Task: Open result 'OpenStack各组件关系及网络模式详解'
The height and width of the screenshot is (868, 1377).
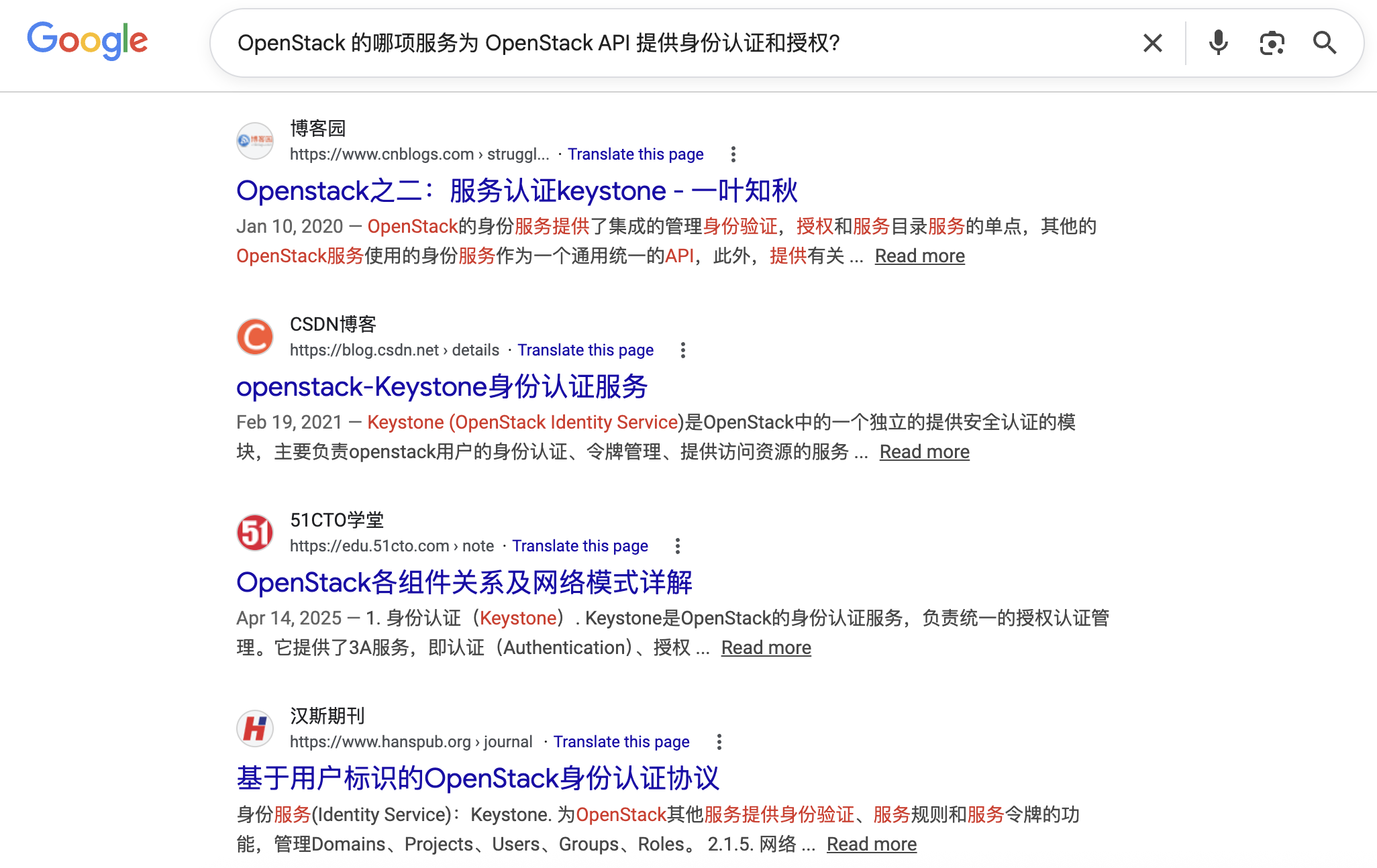Action: pos(464,582)
